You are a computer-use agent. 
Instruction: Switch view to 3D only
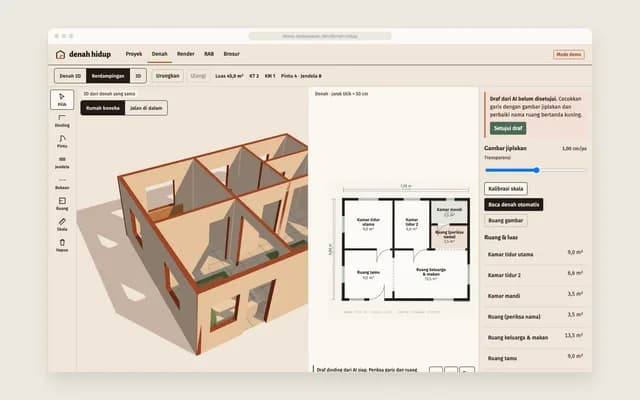click(138, 76)
